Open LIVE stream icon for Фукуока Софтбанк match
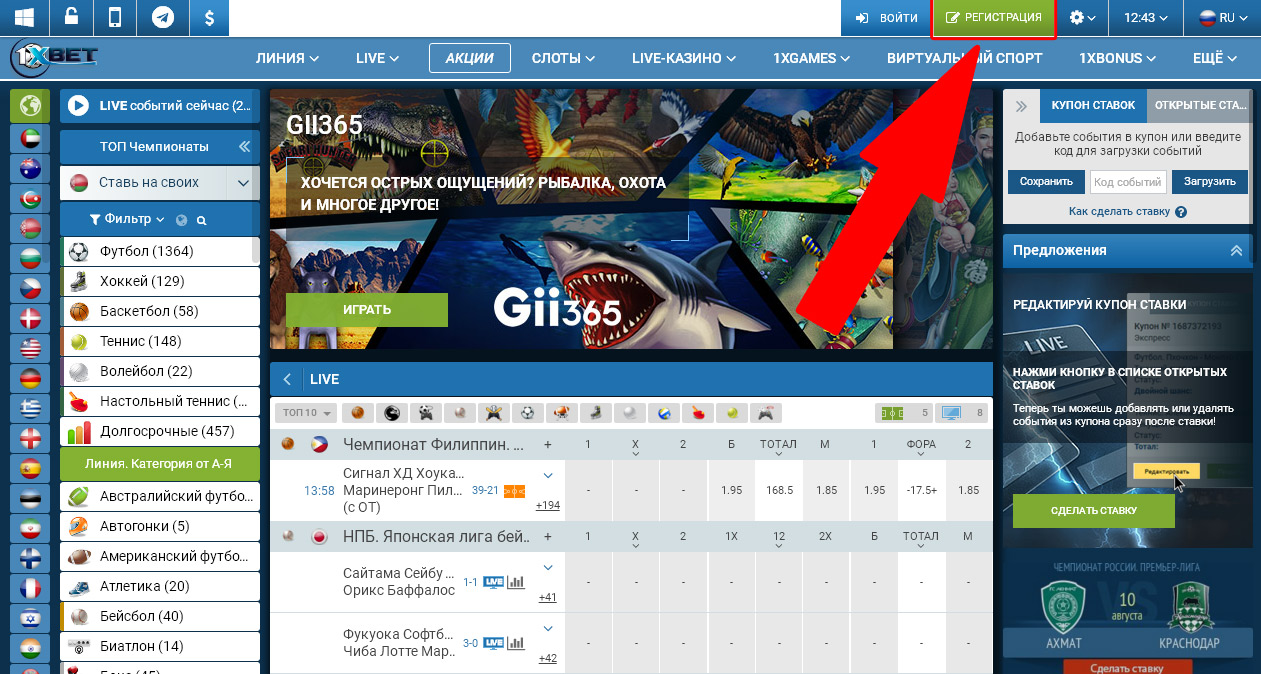Image resolution: width=1261 pixels, height=674 pixels. (x=493, y=642)
